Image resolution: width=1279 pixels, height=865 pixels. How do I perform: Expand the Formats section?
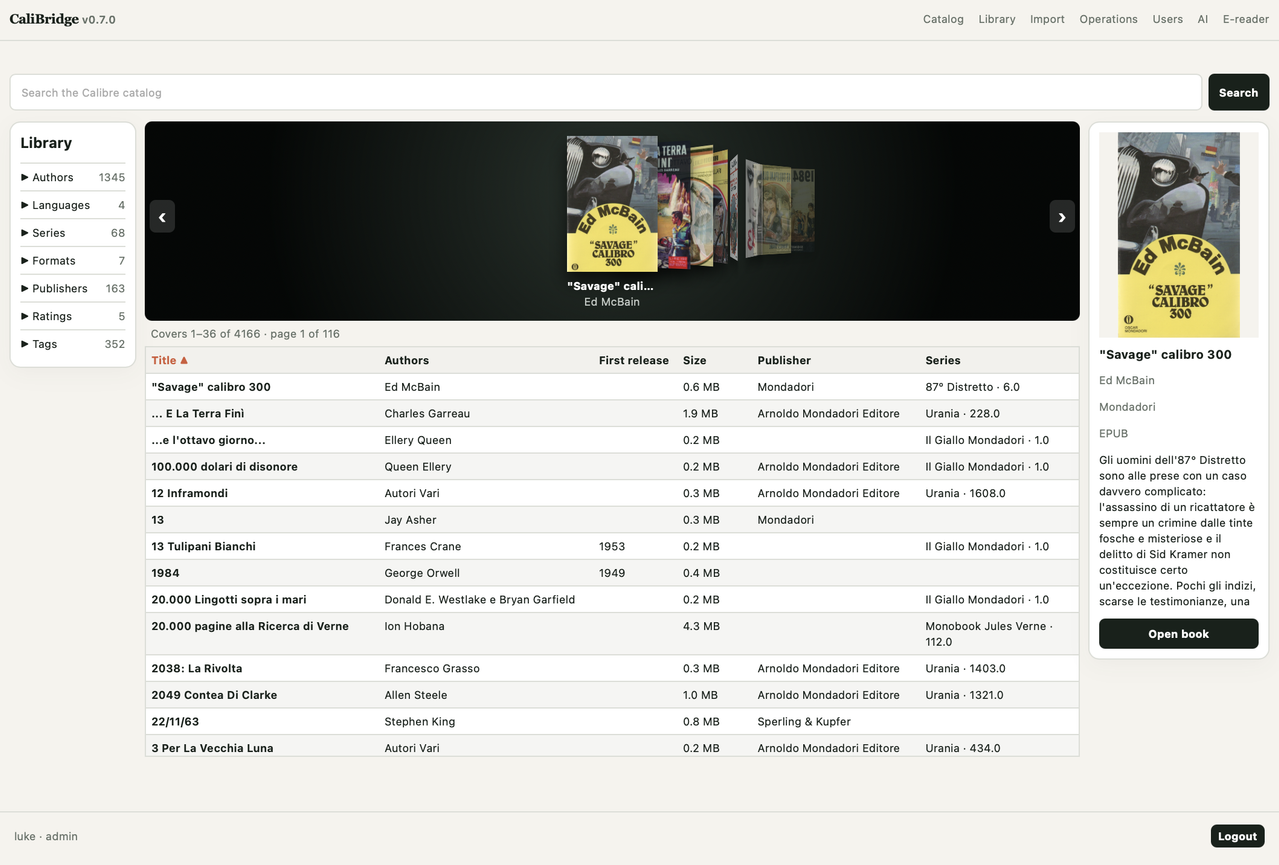point(73,261)
